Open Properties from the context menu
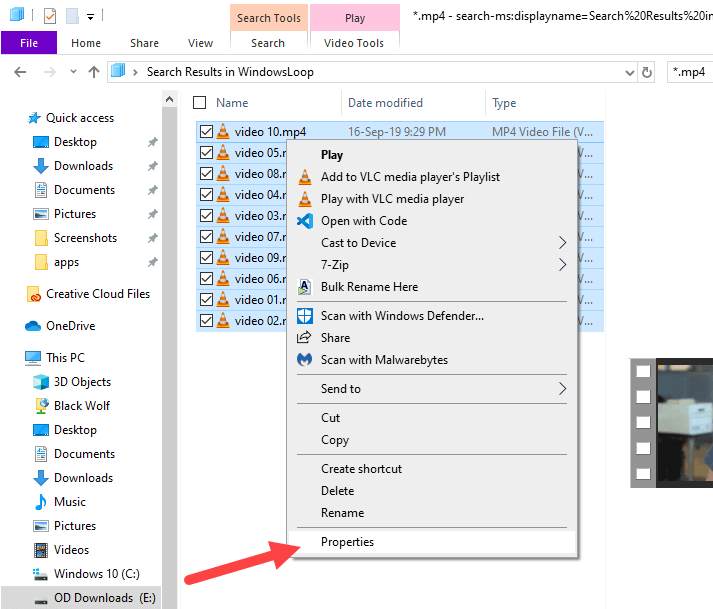Image resolution: width=713 pixels, height=609 pixels. pos(432,542)
